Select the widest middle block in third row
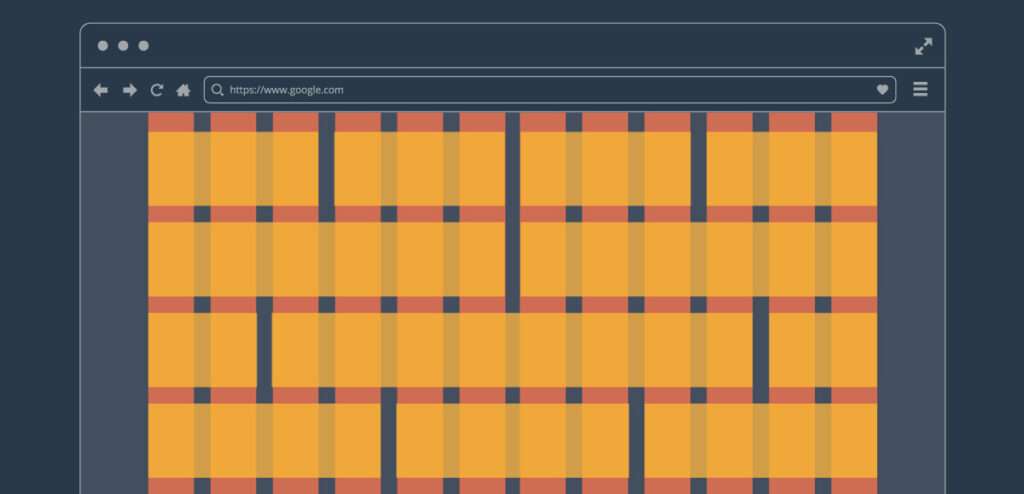Image resolution: width=1024 pixels, height=494 pixels. click(512, 350)
